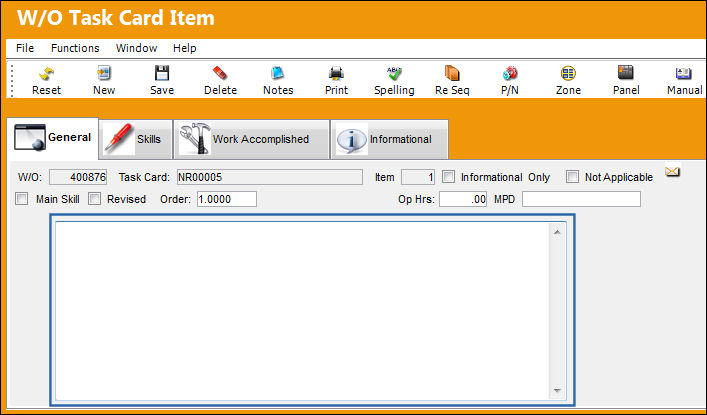
Task: Open the P/N toolbar icon
Action: 510,73
